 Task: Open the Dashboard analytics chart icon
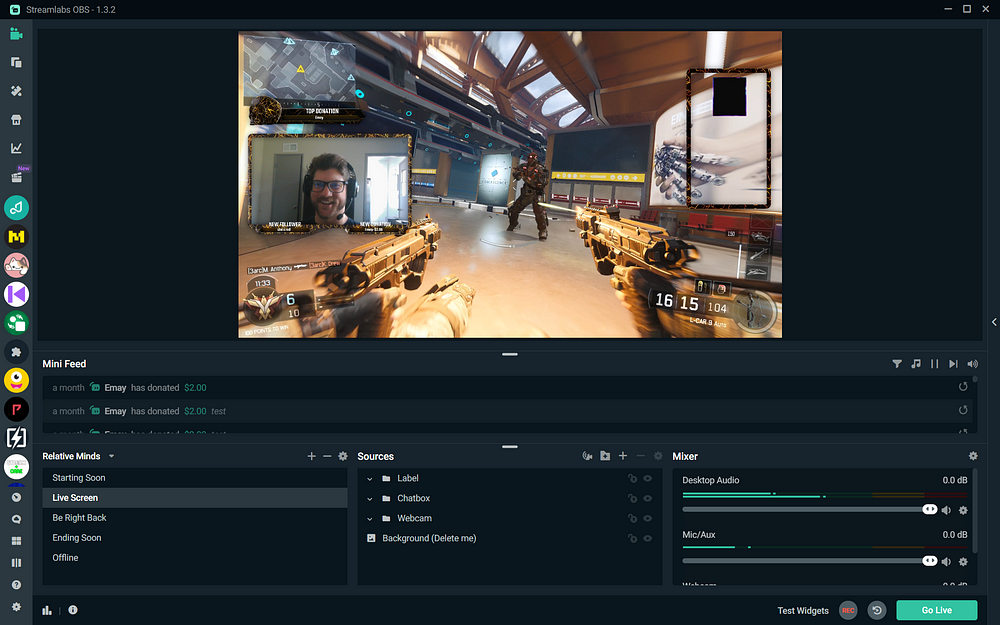click(16, 148)
